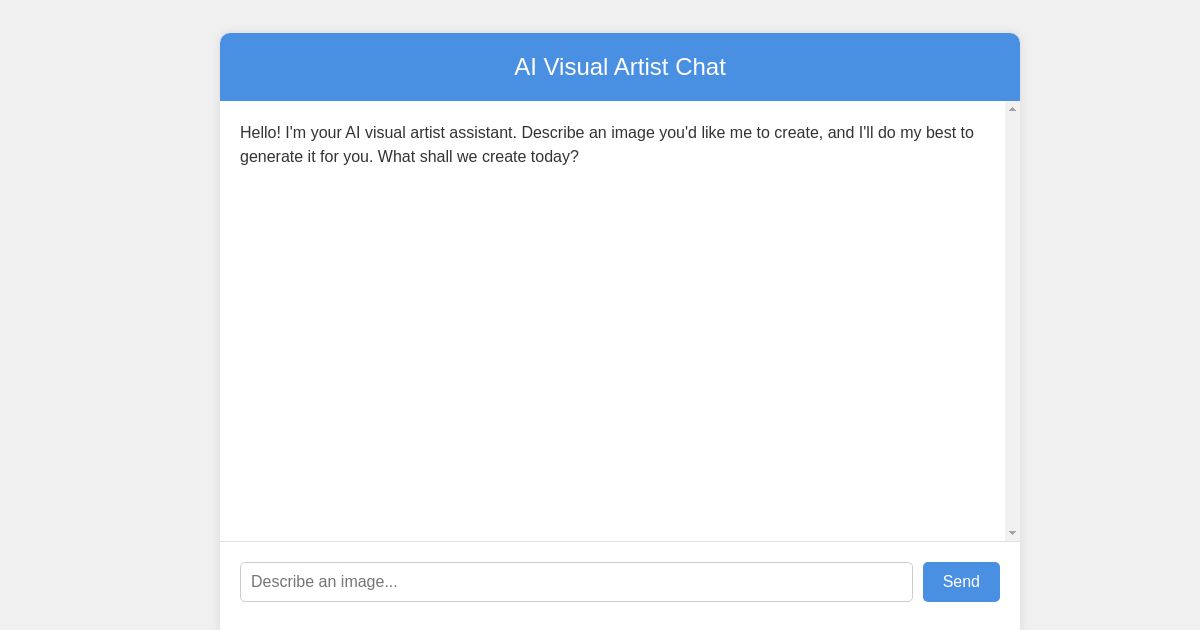Click the AI Visual Artist Chat header
This screenshot has height=630, width=1200.
click(620, 67)
